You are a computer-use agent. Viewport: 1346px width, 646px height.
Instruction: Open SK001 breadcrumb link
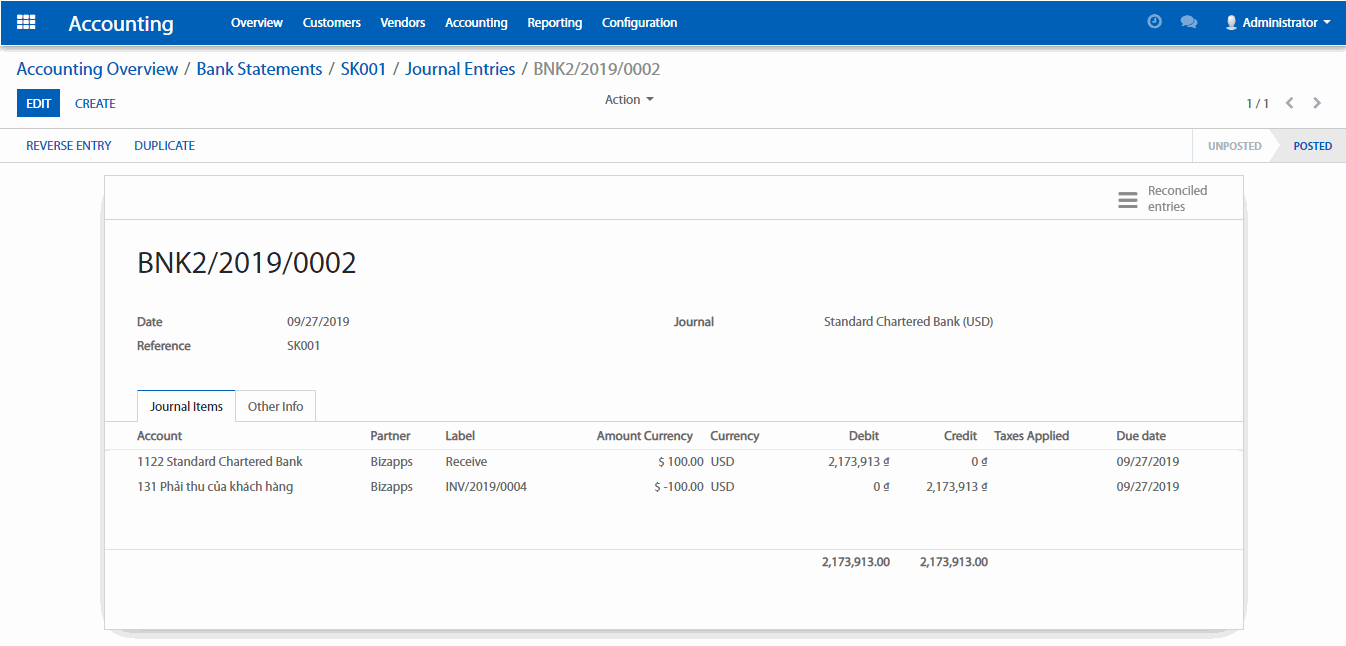pyautogui.click(x=363, y=69)
